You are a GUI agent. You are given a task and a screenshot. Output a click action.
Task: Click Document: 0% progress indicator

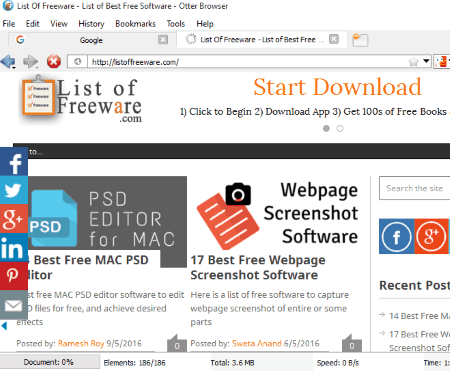tap(49, 362)
